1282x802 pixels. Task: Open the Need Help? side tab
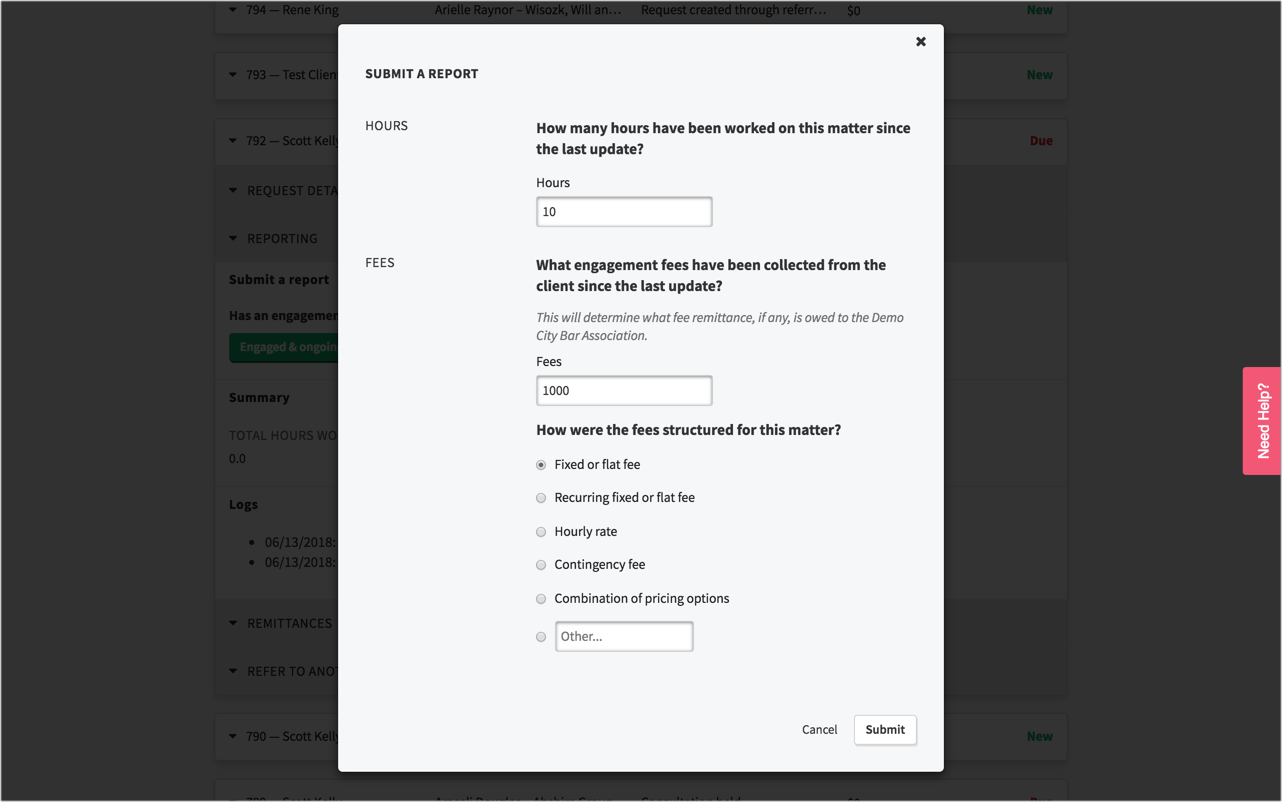[1262, 421]
